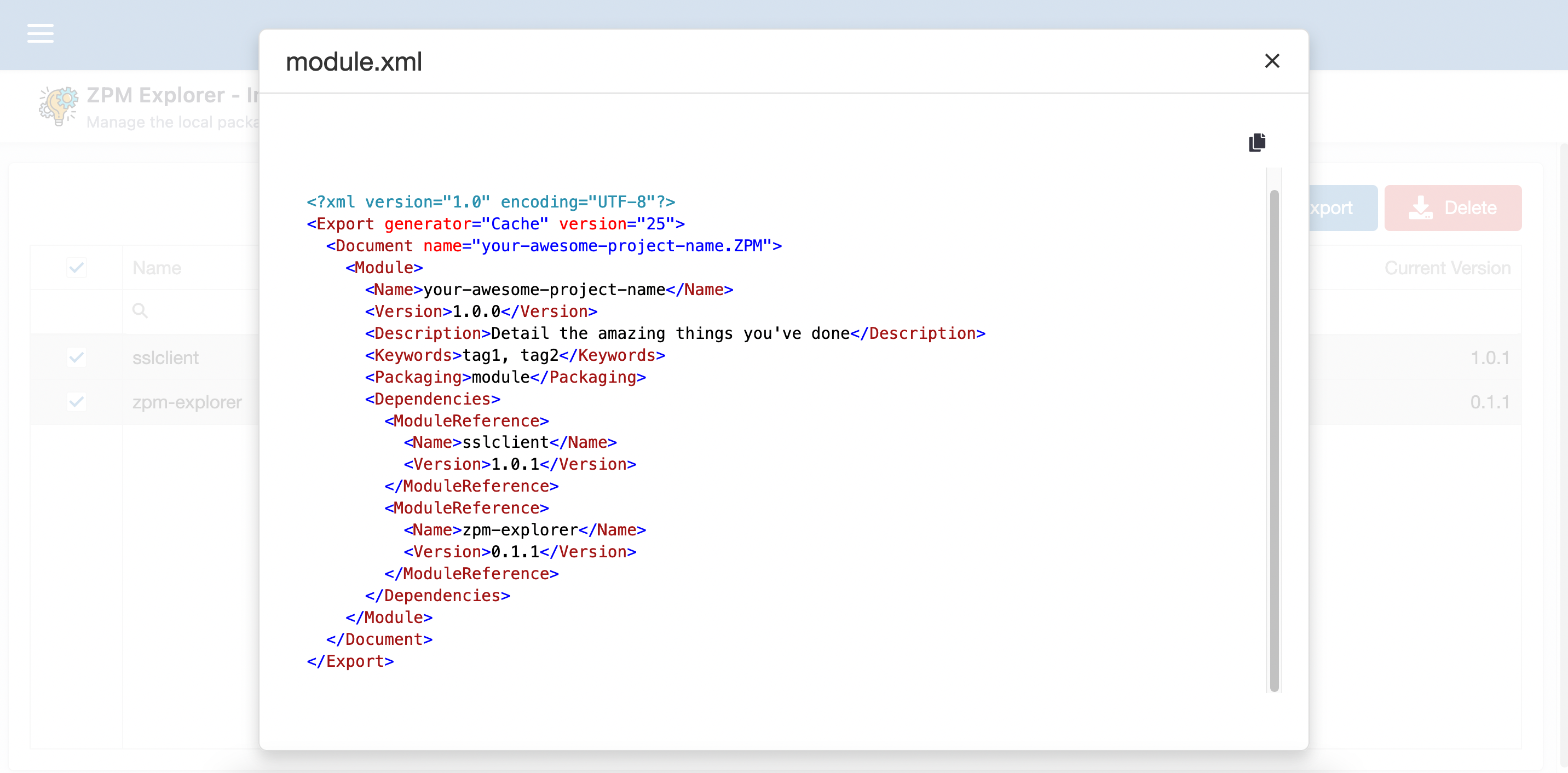Open the hamburger navigation menu

pos(40,33)
